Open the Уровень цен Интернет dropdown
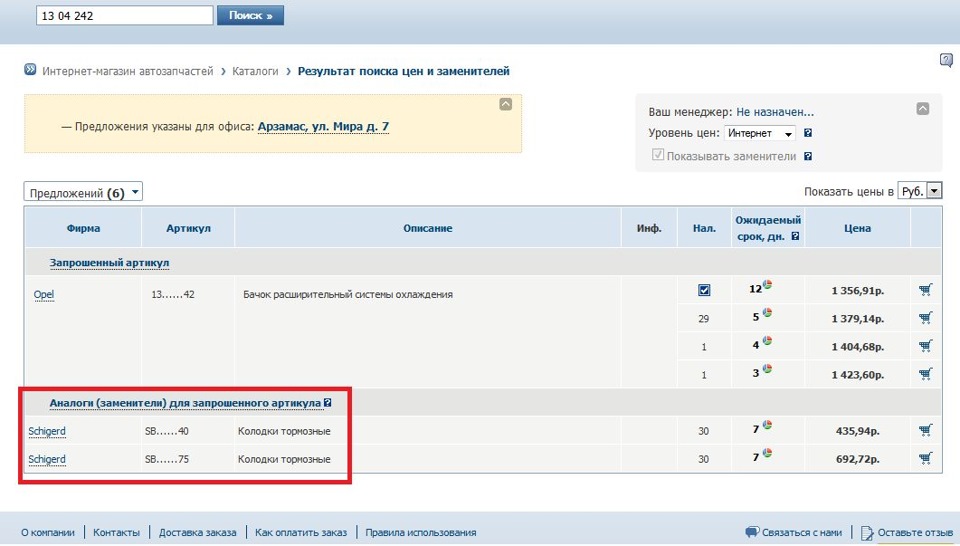960x546 pixels. [760, 133]
